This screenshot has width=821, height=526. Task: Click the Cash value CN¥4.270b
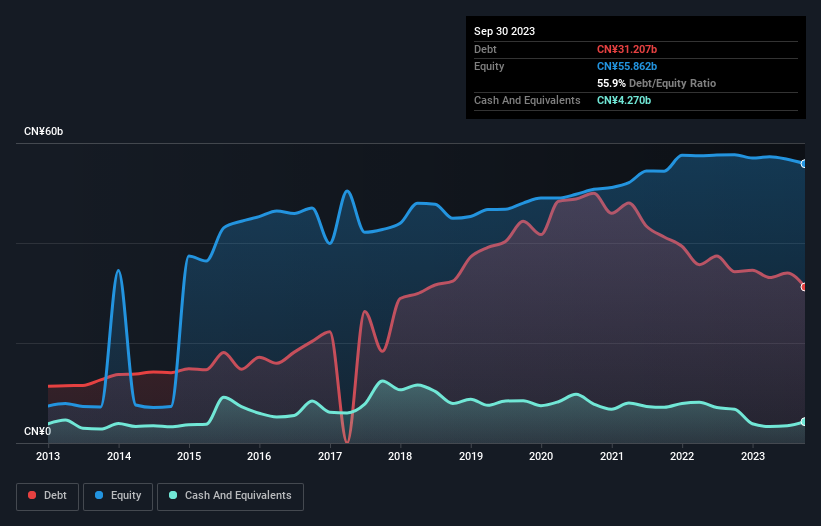624,100
